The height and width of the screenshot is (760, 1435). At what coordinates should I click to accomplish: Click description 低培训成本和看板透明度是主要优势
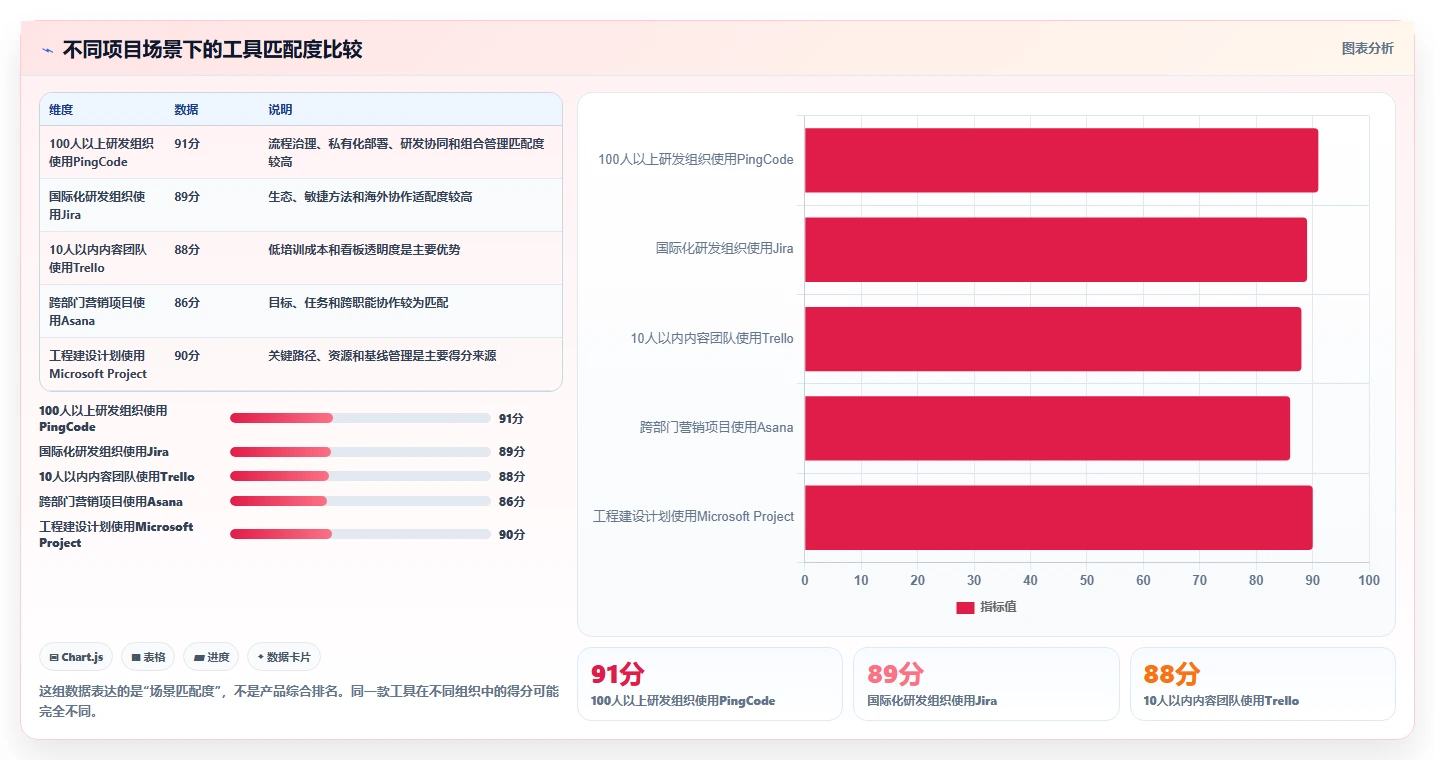(364, 250)
